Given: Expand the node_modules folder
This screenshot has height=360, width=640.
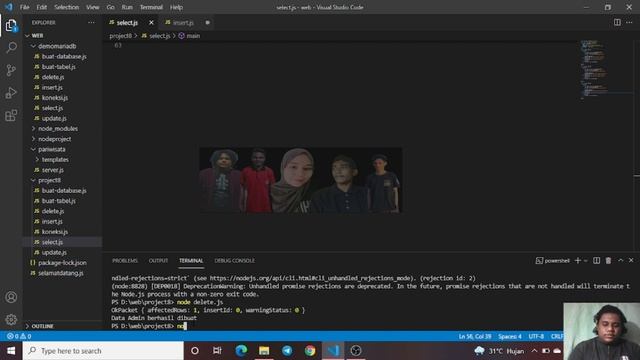Looking at the screenshot, I should pyautogui.click(x=33, y=129).
